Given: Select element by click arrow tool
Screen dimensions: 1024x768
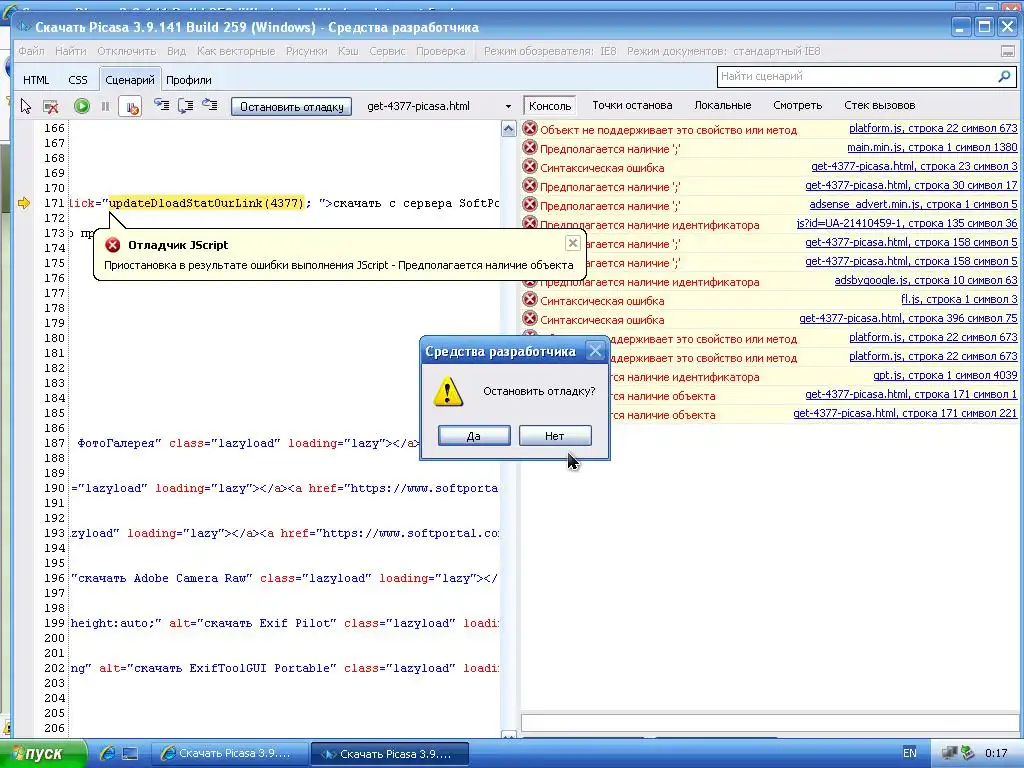Looking at the screenshot, I should click(x=26, y=106).
